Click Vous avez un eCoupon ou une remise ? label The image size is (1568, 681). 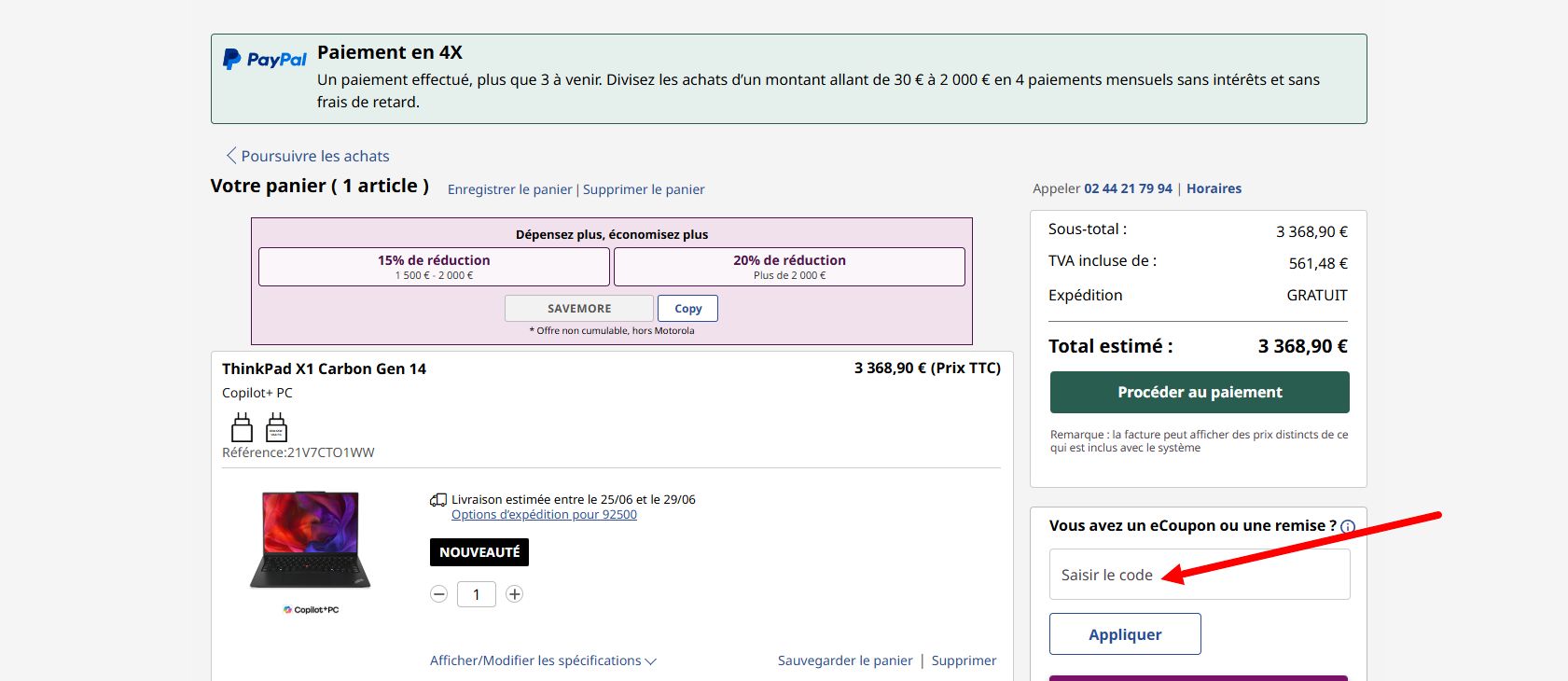1192,526
